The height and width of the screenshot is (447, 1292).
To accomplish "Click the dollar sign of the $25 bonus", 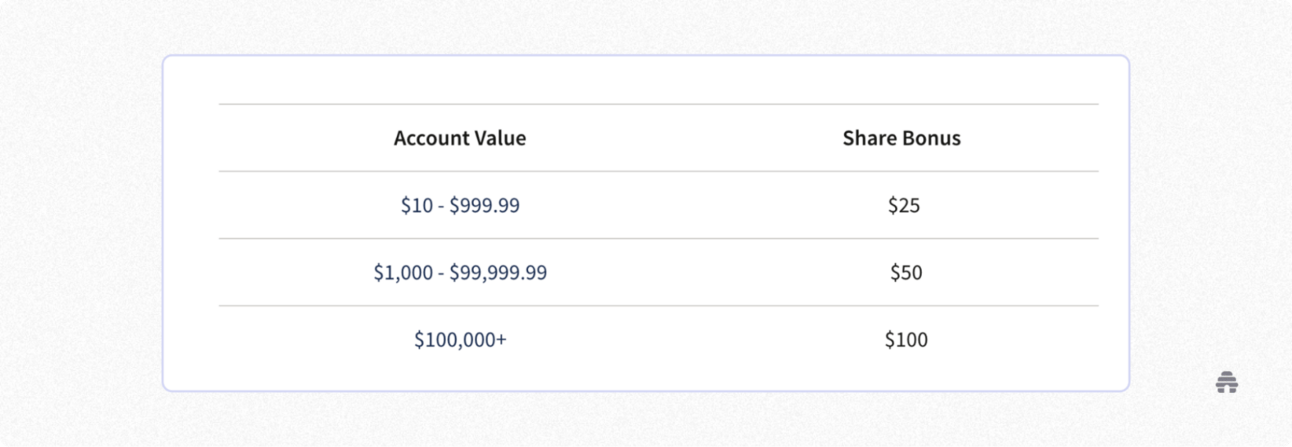I will point(893,205).
